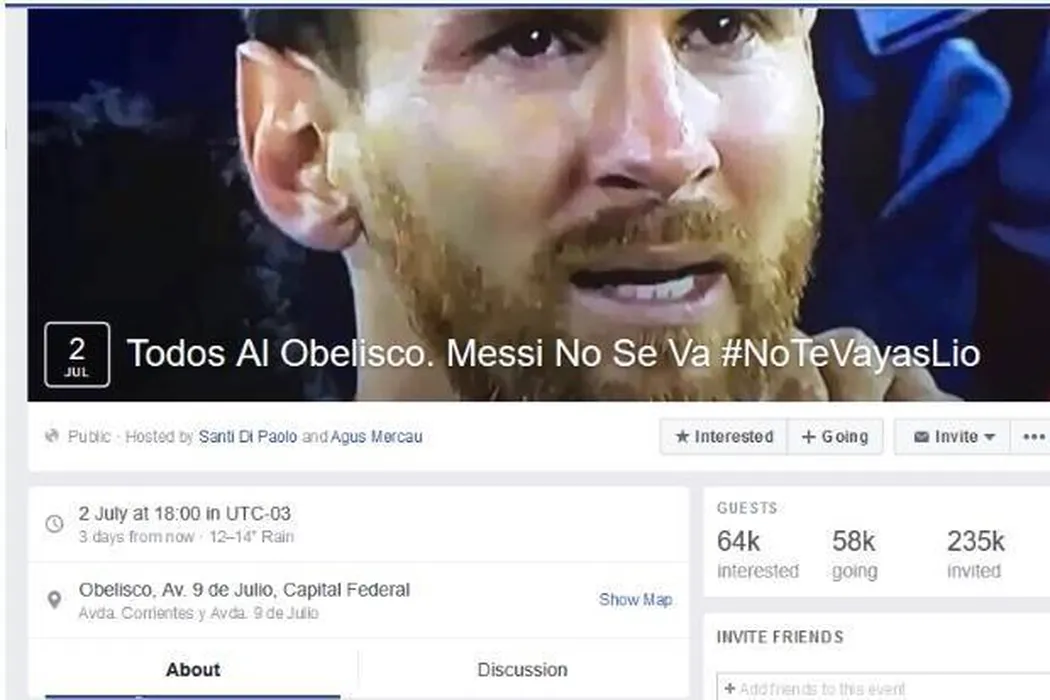The height and width of the screenshot is (700, 1050).
Task: Click the star icon on Interested
Action: [682, 437]
